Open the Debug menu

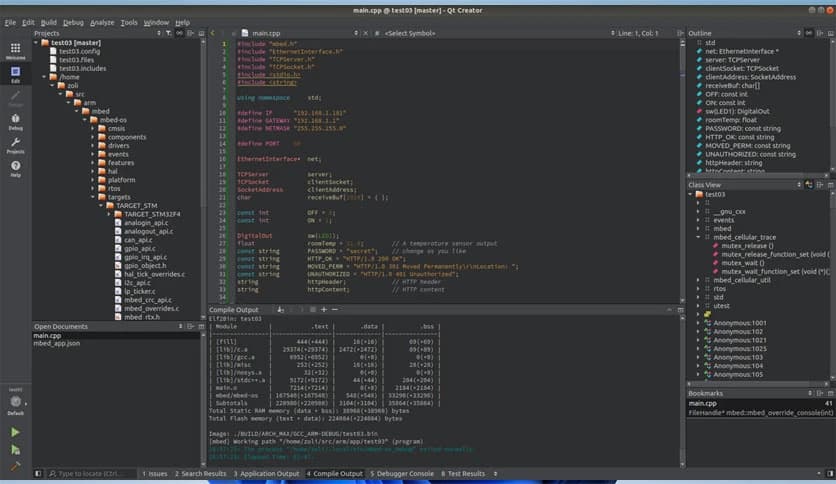[x=73, y=22]
